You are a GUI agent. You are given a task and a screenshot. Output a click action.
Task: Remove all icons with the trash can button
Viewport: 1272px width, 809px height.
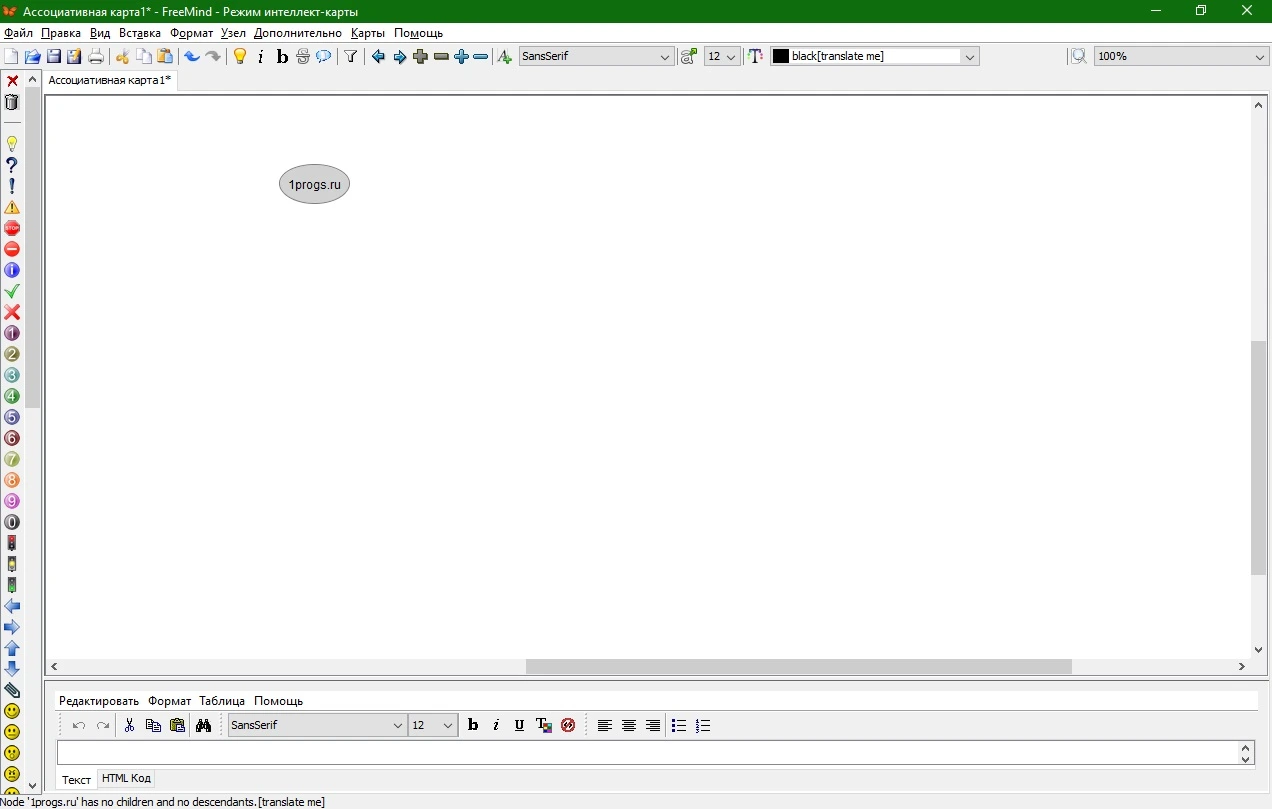coord(12,102)
